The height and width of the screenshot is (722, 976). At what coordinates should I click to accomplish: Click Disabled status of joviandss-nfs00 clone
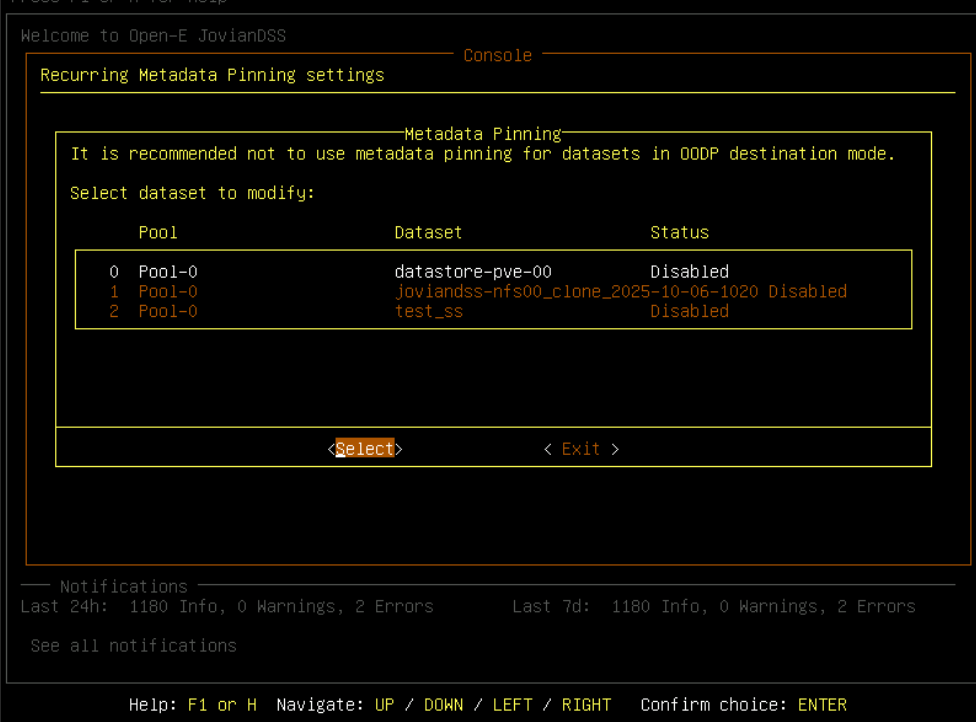pos(807,292)
